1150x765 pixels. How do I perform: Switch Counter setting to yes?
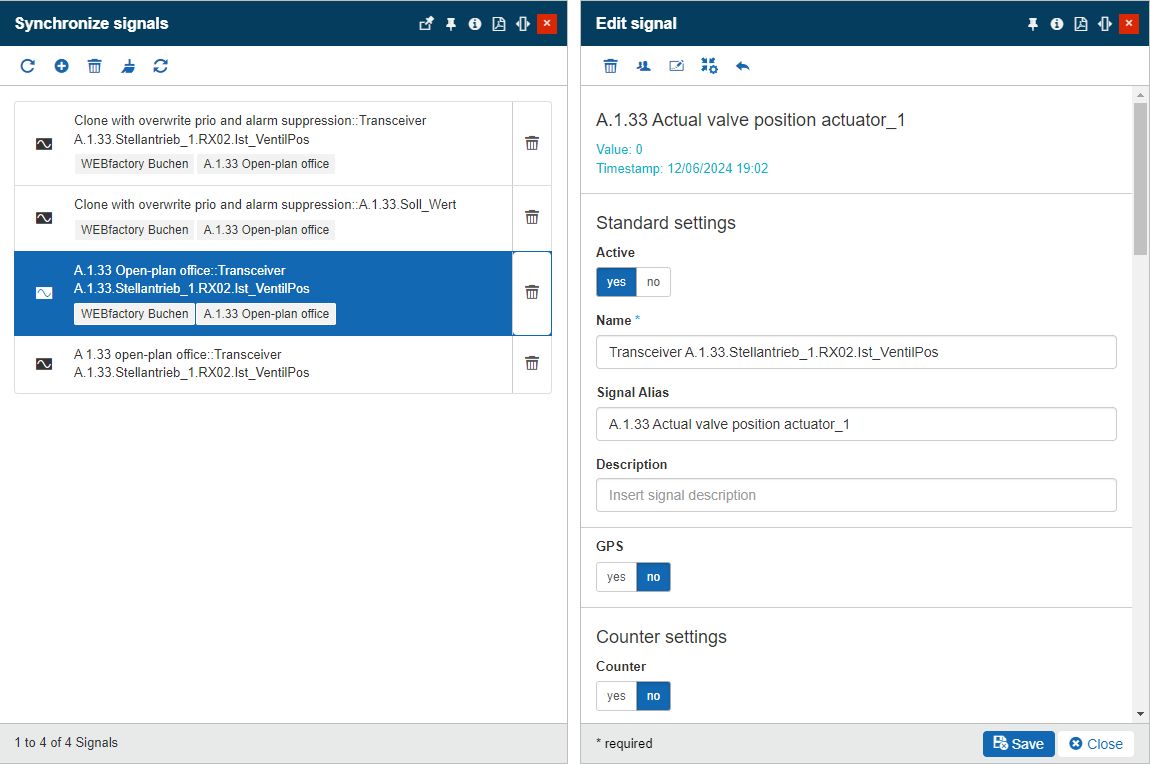(616, 696)
